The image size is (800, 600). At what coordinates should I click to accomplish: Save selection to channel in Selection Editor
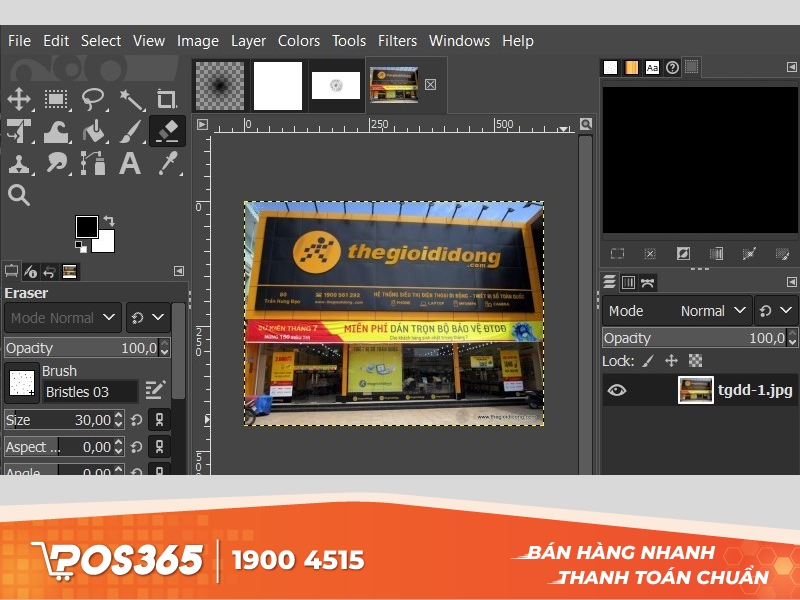tap(716, 254)
